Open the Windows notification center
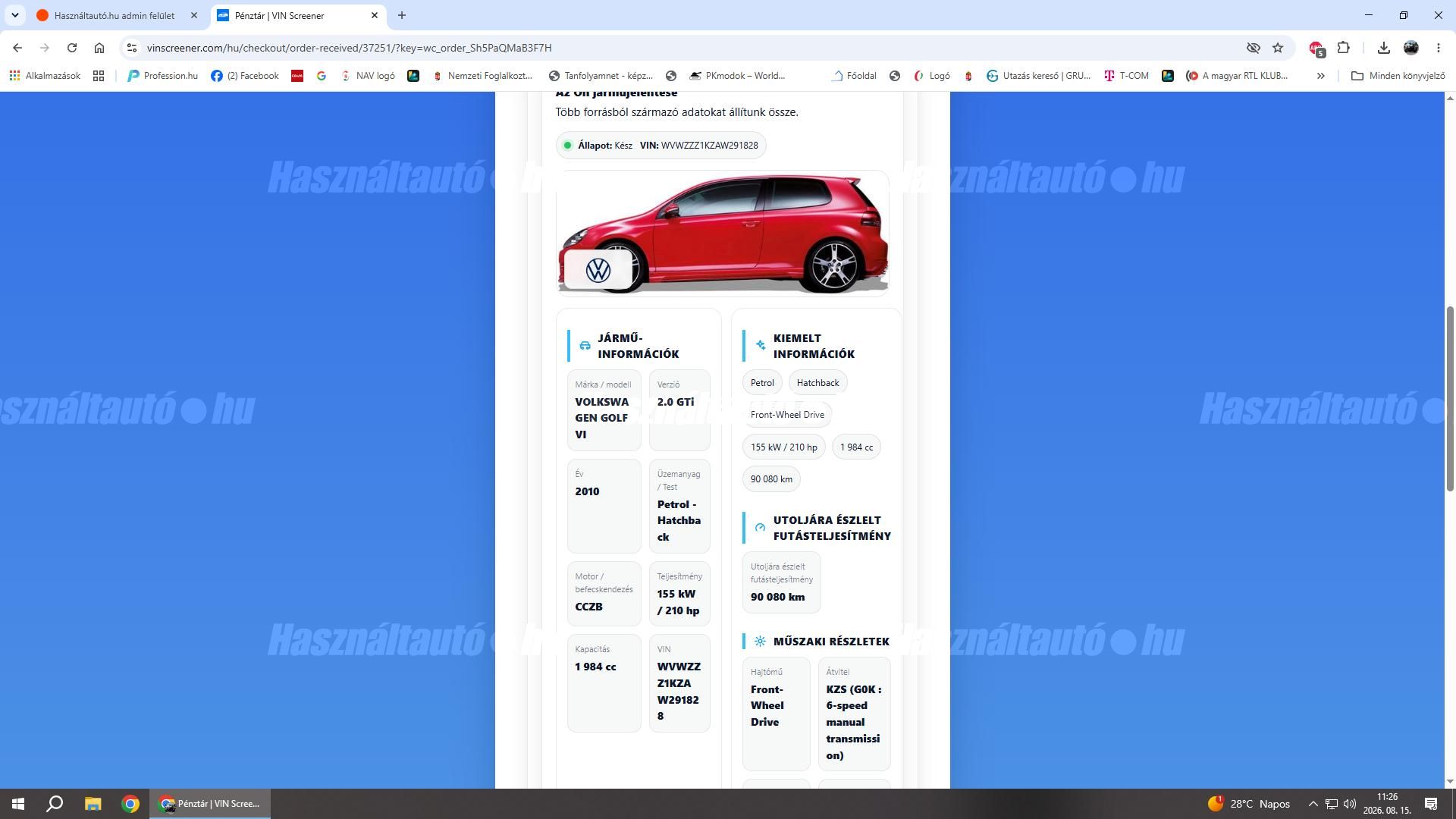This screenshot has width=1456, height=819. (x=1432, y=804)
